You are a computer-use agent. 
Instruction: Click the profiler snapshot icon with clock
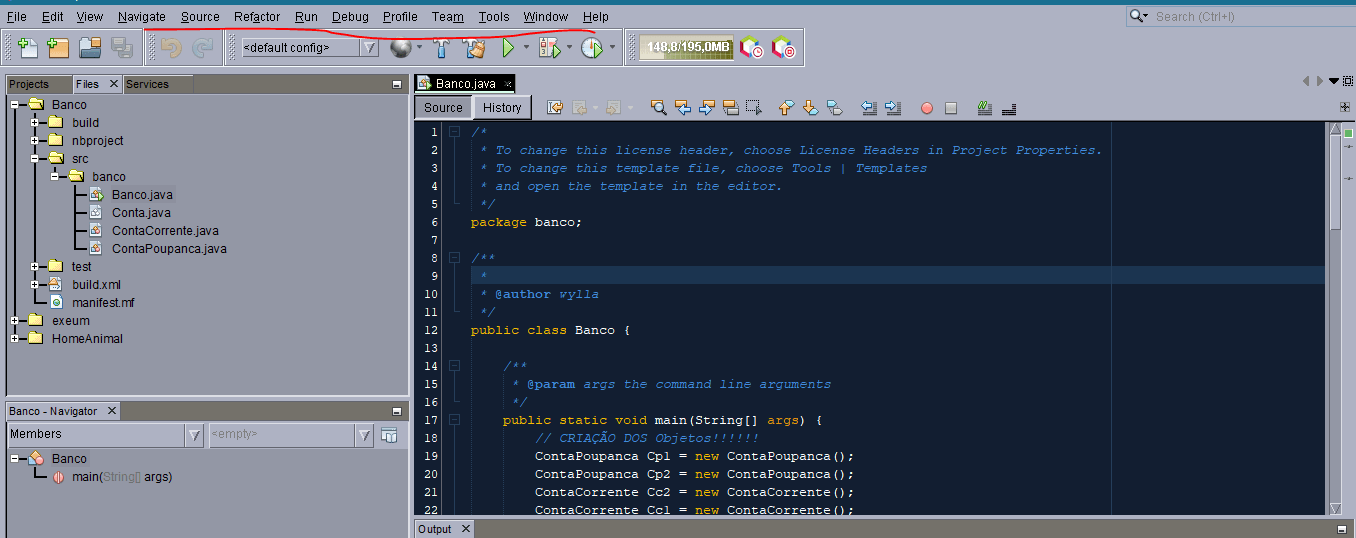tap(751, 47)
